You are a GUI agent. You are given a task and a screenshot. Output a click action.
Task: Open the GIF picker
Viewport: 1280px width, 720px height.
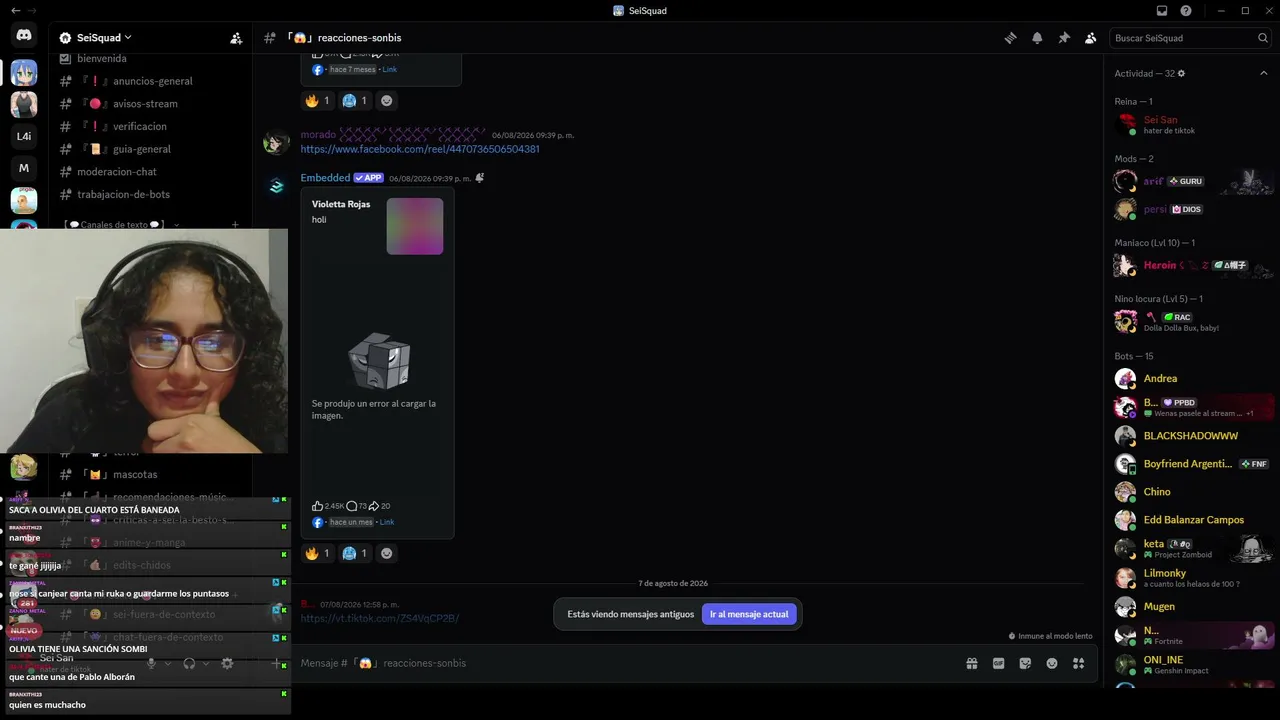click(x=998, y=663)
